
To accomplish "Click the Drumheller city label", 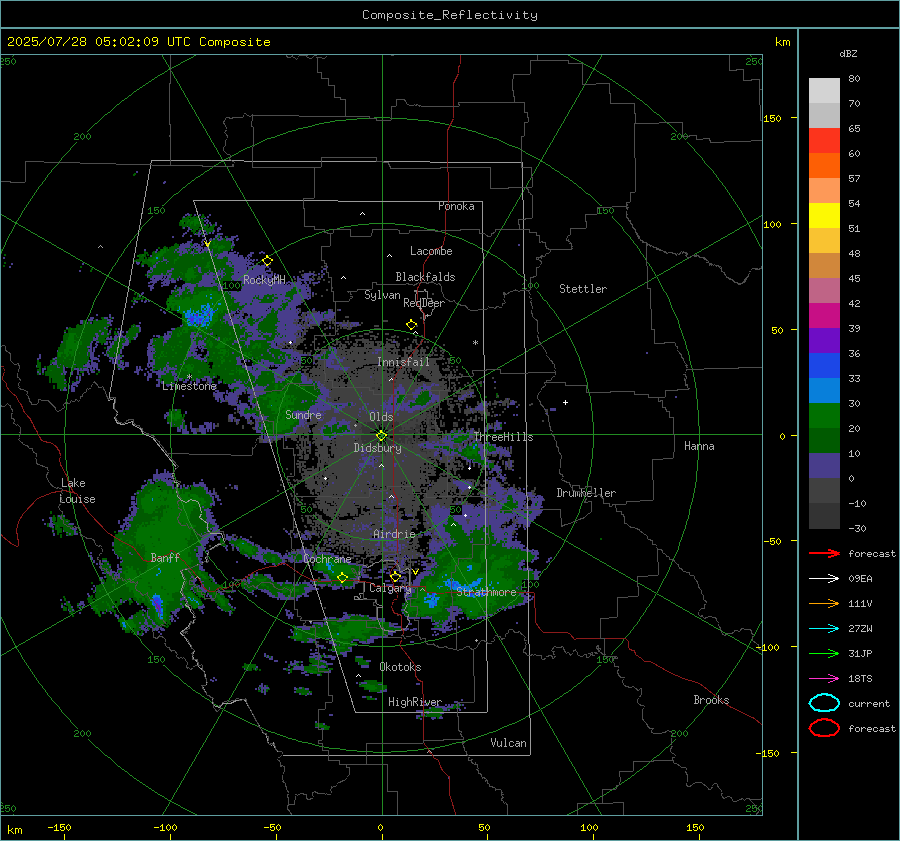I will [586, 493].
